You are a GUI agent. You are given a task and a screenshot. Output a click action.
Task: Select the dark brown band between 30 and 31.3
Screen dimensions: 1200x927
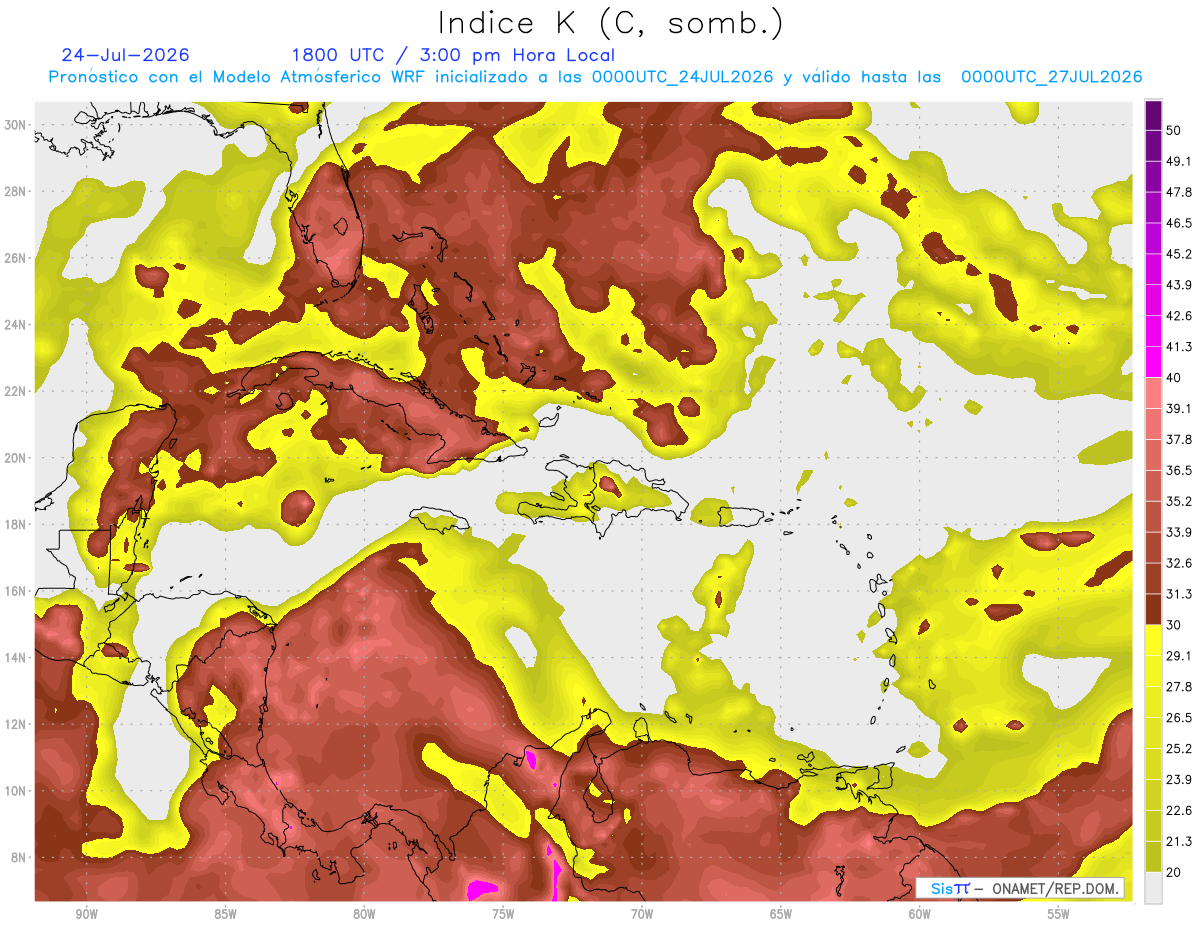(x=1153, y=609)
